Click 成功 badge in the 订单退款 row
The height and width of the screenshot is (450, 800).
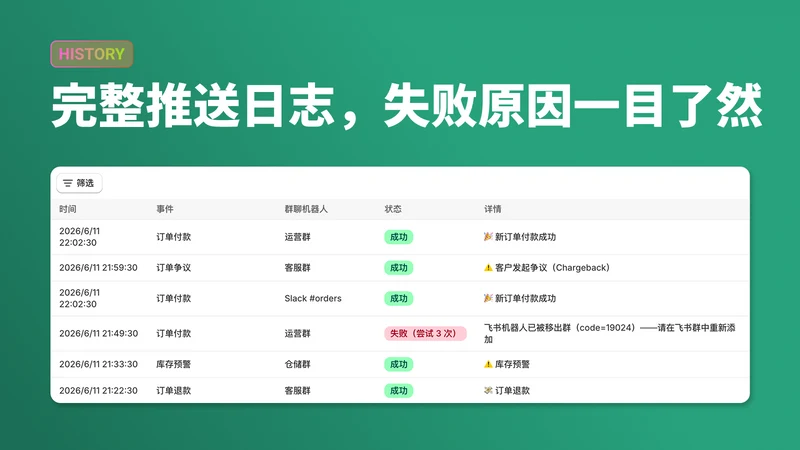click(x=398, y=390)
